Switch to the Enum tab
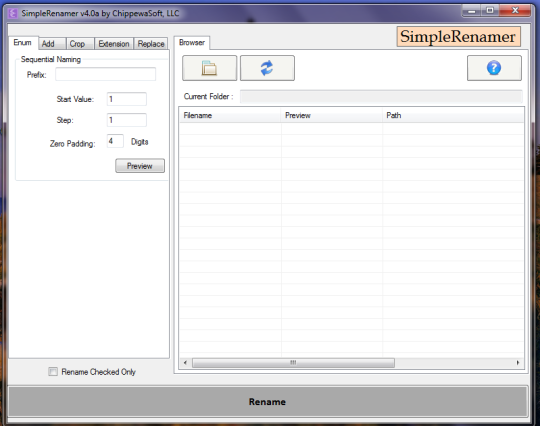This screenshot has height=426, width=540. click(23, 43)
